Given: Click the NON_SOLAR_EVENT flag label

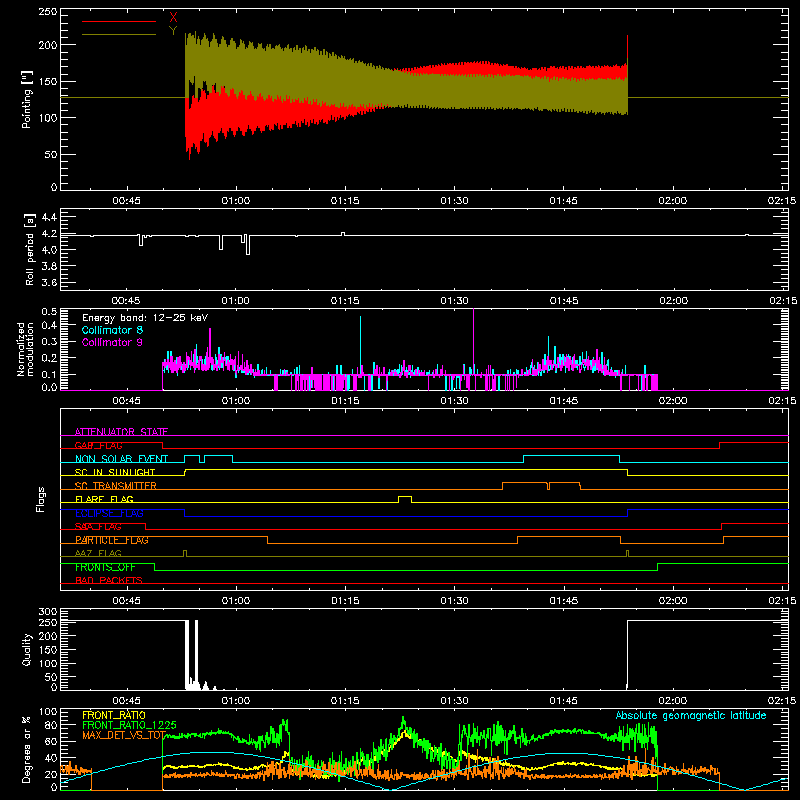Looking at the screenshot, I should 121,459.
